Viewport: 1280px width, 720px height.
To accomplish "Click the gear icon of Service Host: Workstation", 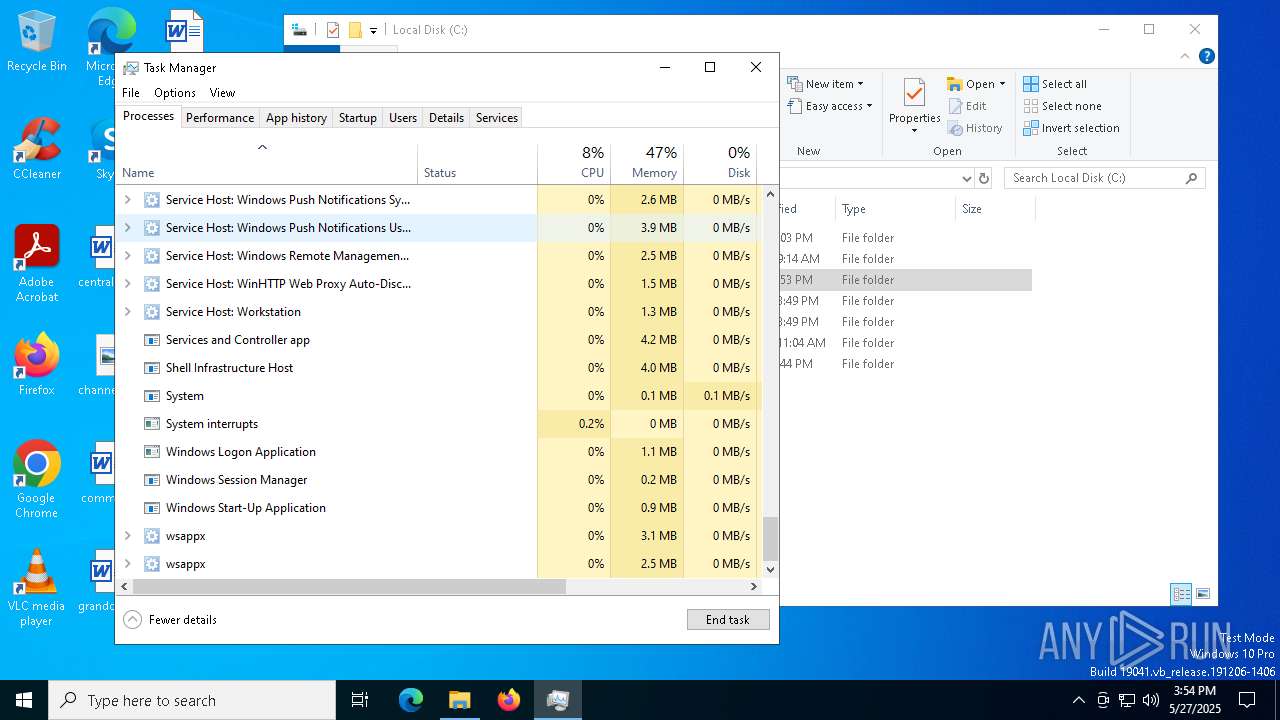I will click(x=152, y=312).
